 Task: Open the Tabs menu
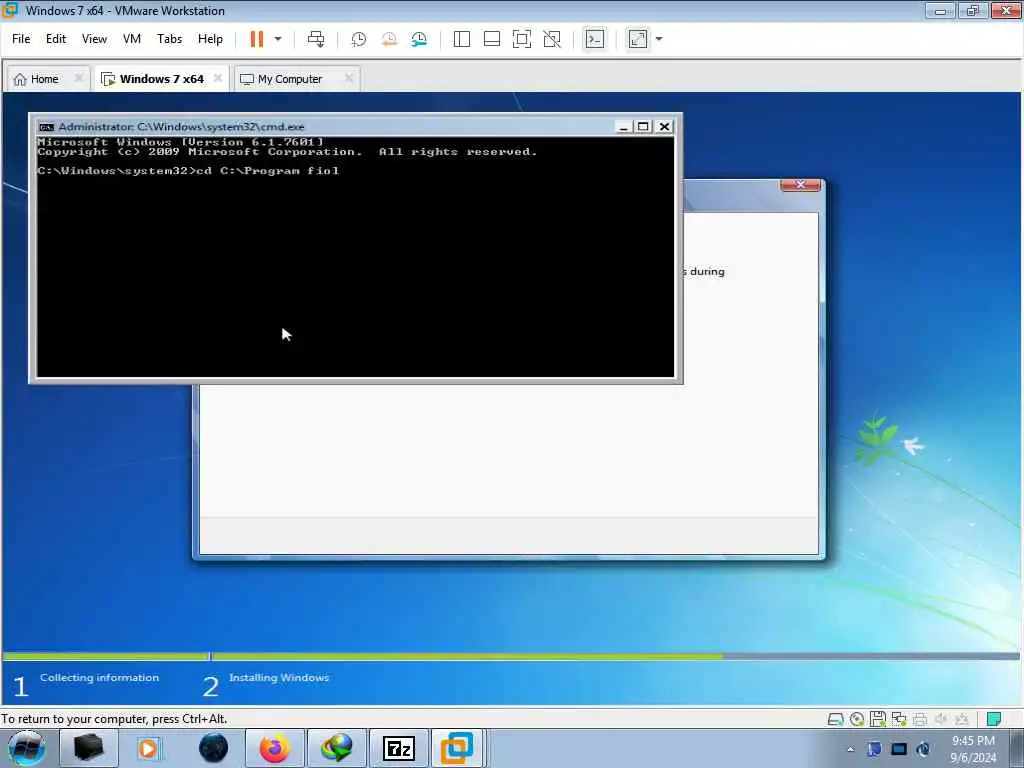pos(169,39)
